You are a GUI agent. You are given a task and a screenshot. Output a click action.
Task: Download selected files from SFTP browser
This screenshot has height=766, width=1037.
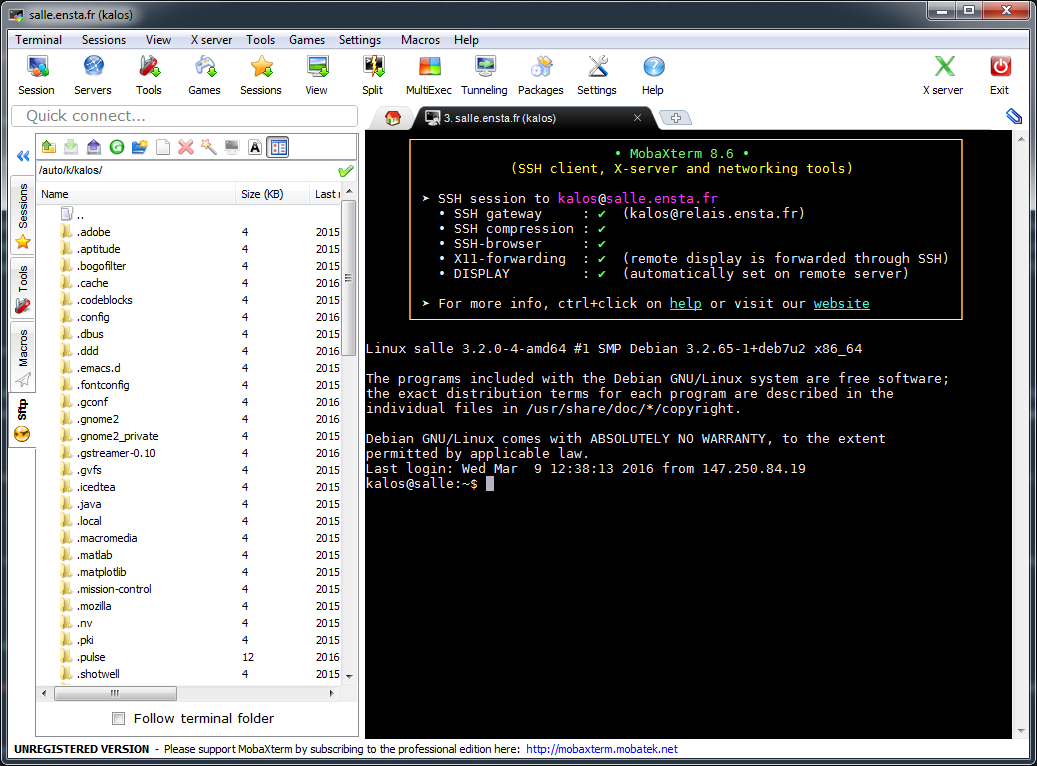pos(71,147)
